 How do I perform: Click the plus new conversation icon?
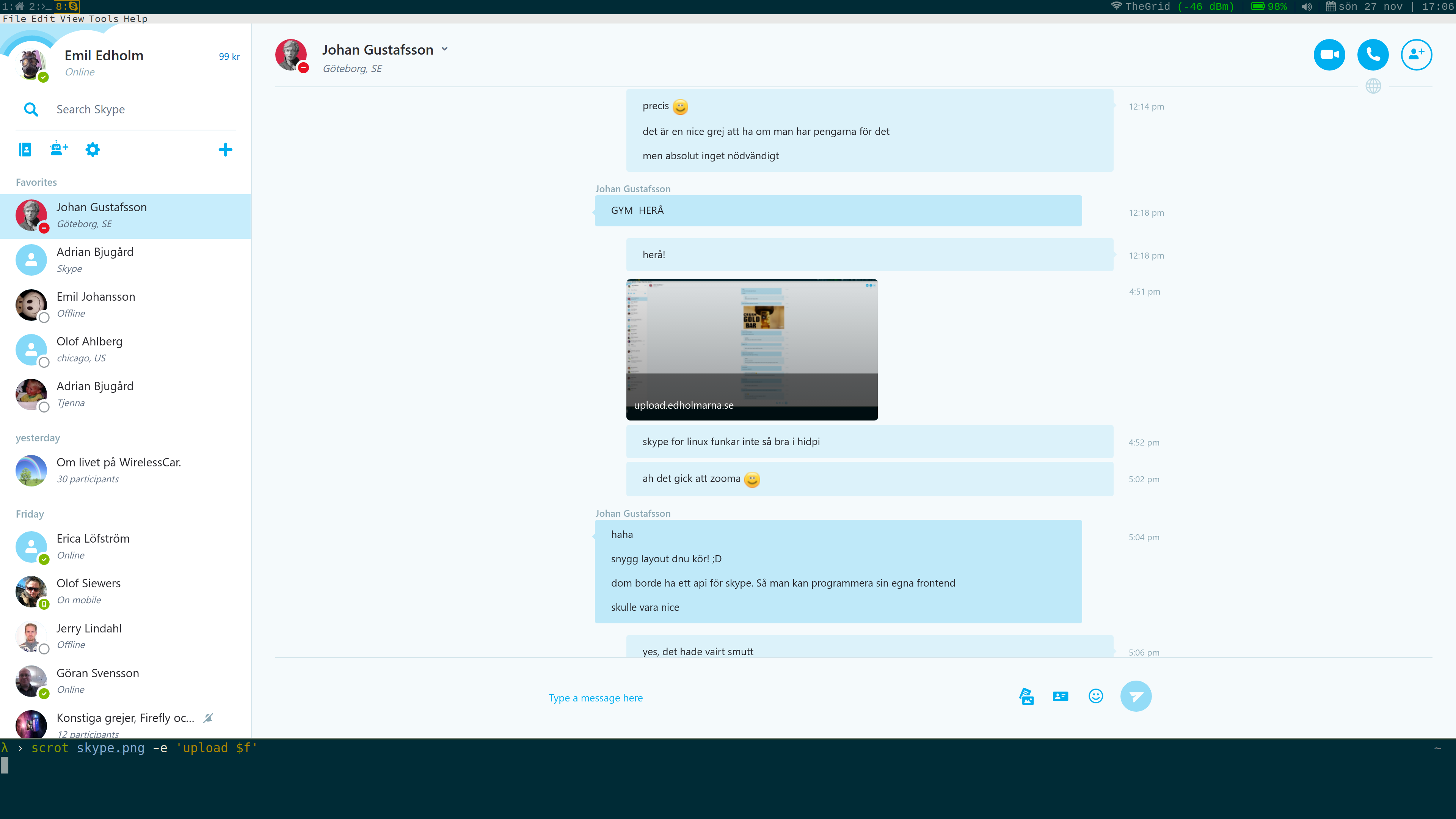(225, 149)
